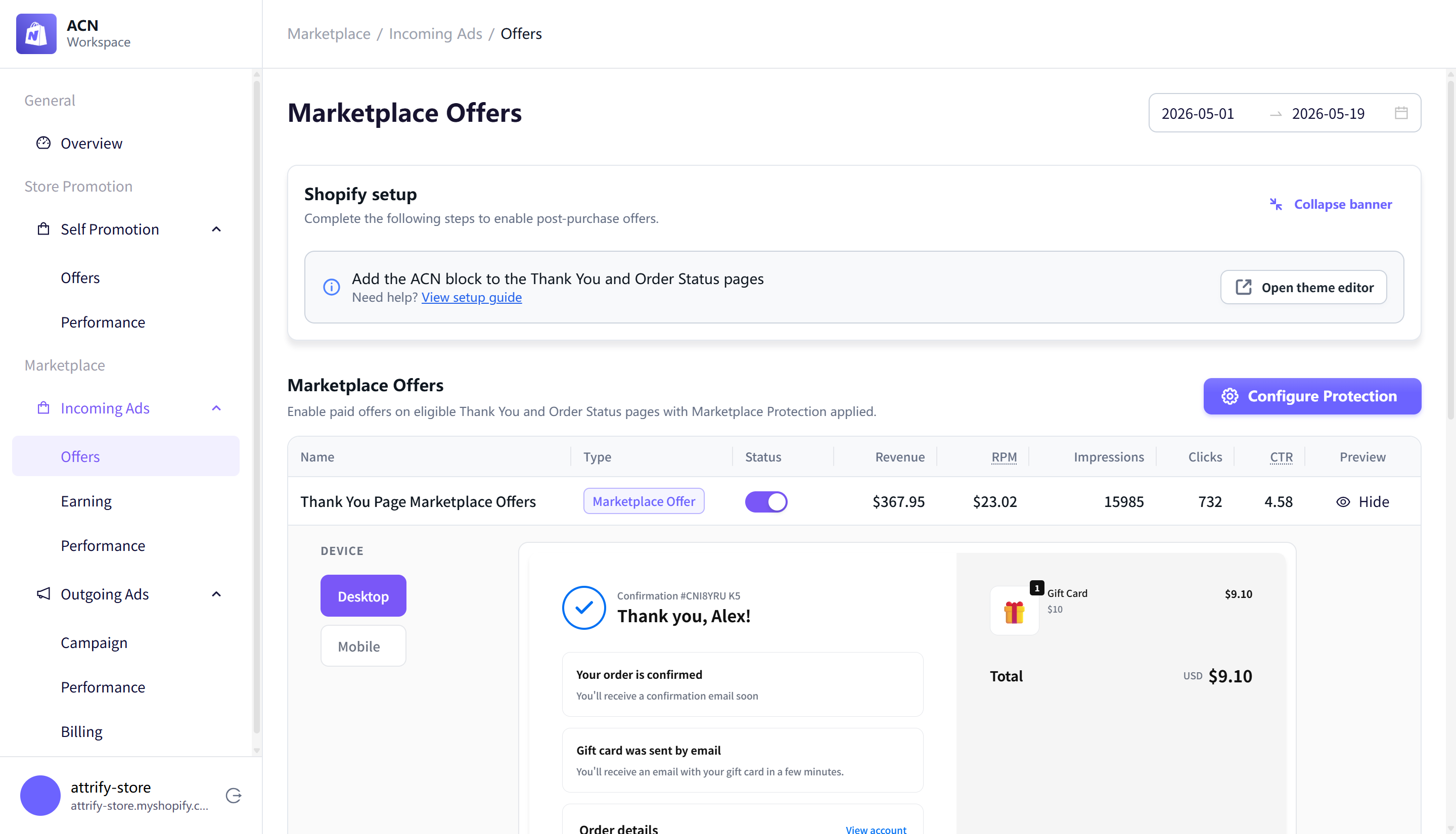Click Thank You Page Marketplace Offers row name
The image size is (1456, 834).
pyautogui.click(x=418, y=502)
